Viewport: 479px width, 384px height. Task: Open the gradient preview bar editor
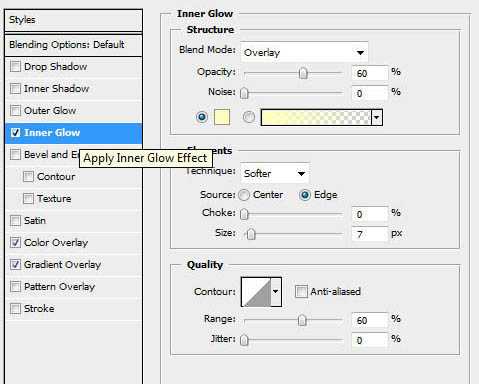(x=316, y=117)
